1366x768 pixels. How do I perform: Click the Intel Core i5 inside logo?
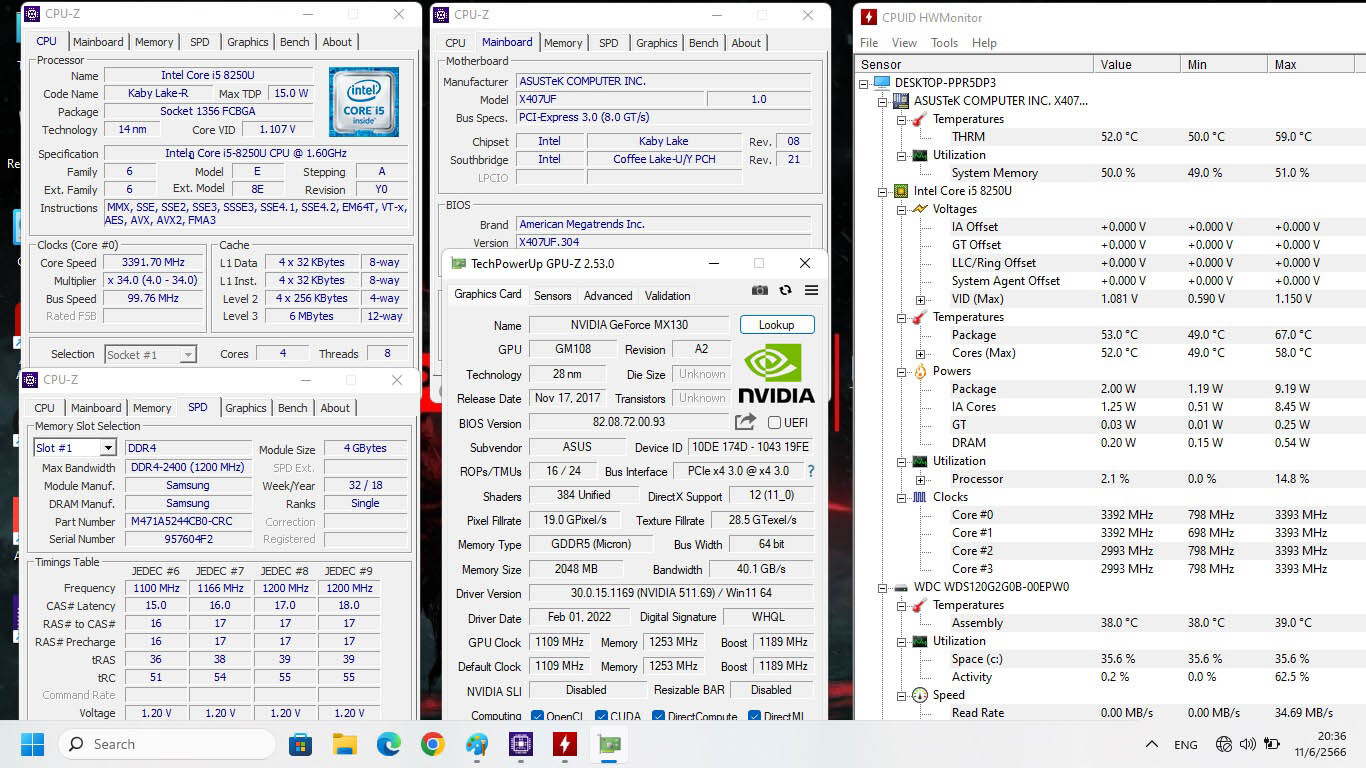pos(364,102)
